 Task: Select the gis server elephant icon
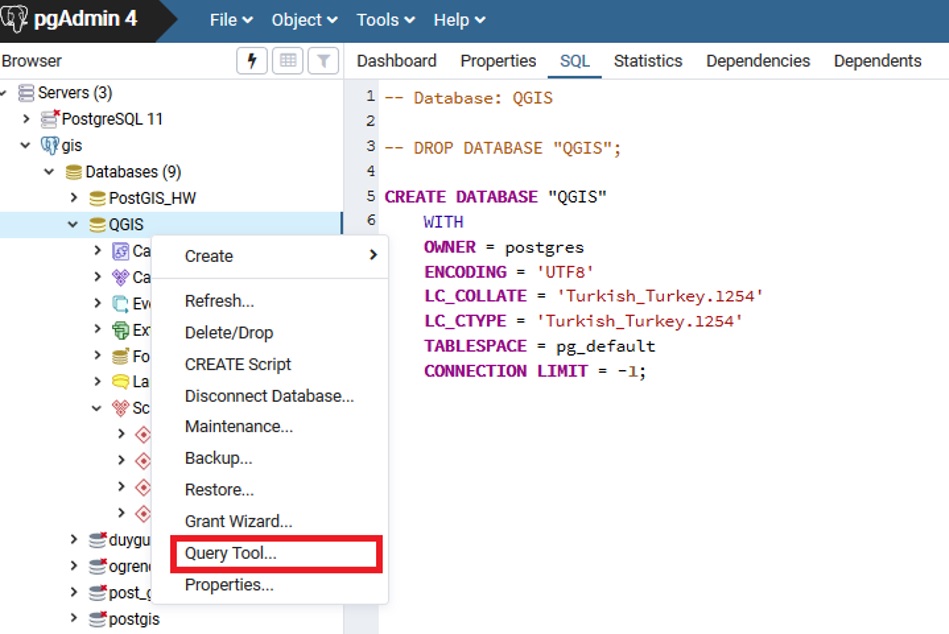coord(49,146)
